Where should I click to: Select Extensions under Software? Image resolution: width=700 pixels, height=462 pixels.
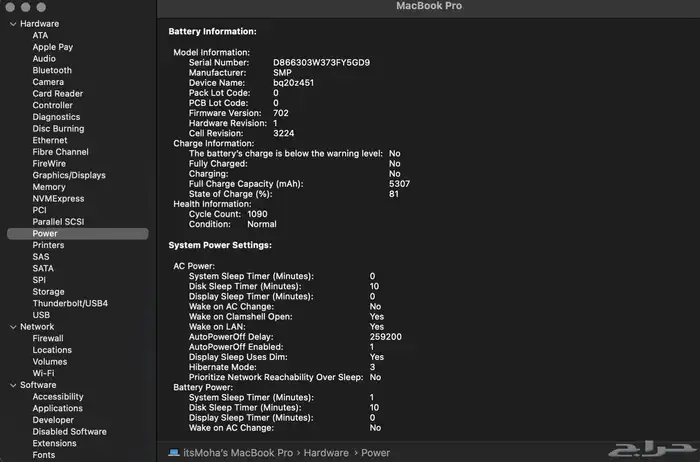pos(54,443)
